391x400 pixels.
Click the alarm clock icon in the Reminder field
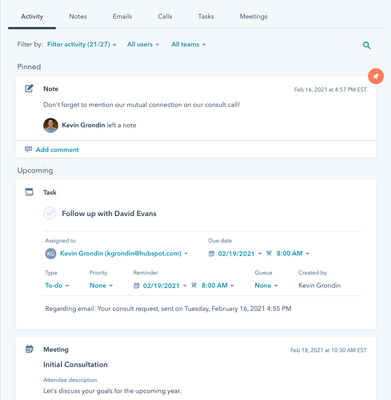[x=194, y=285]
